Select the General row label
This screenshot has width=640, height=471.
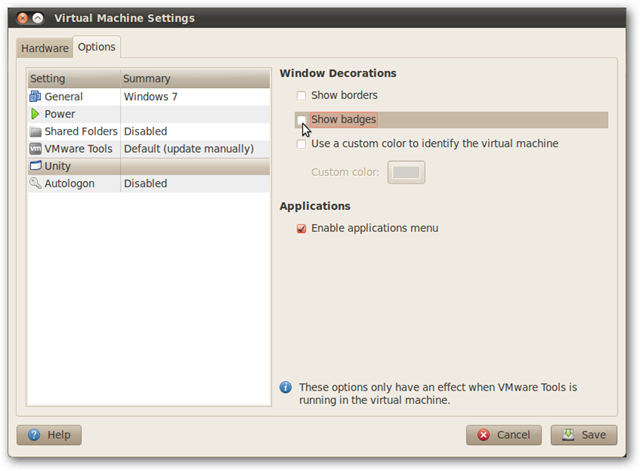click(63, 97)
